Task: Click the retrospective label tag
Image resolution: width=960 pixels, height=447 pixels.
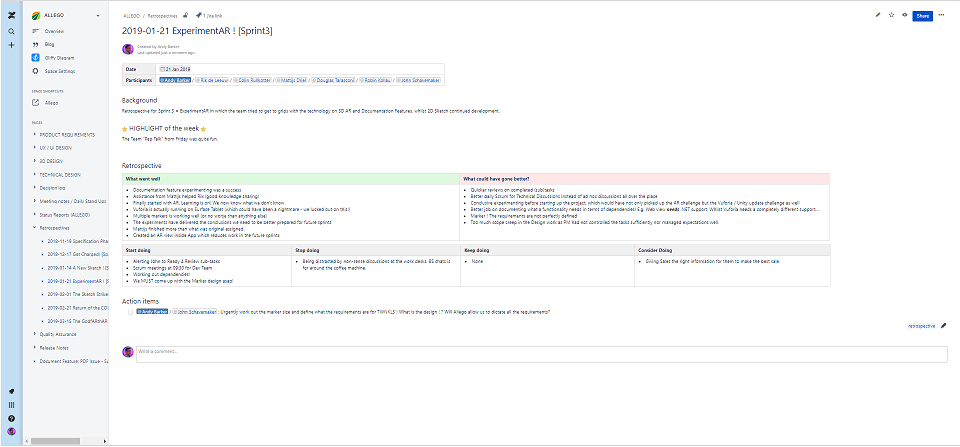Action: coord(921,326)
